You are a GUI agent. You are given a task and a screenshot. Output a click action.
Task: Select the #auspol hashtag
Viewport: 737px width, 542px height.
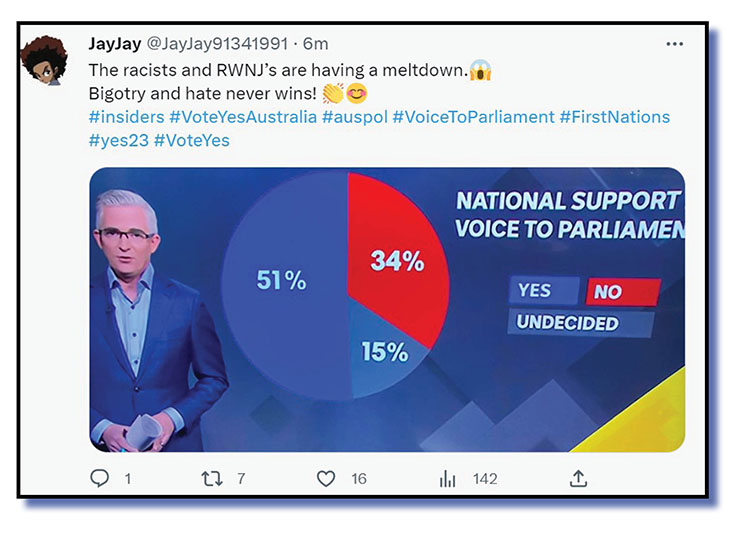pos(354,117)
